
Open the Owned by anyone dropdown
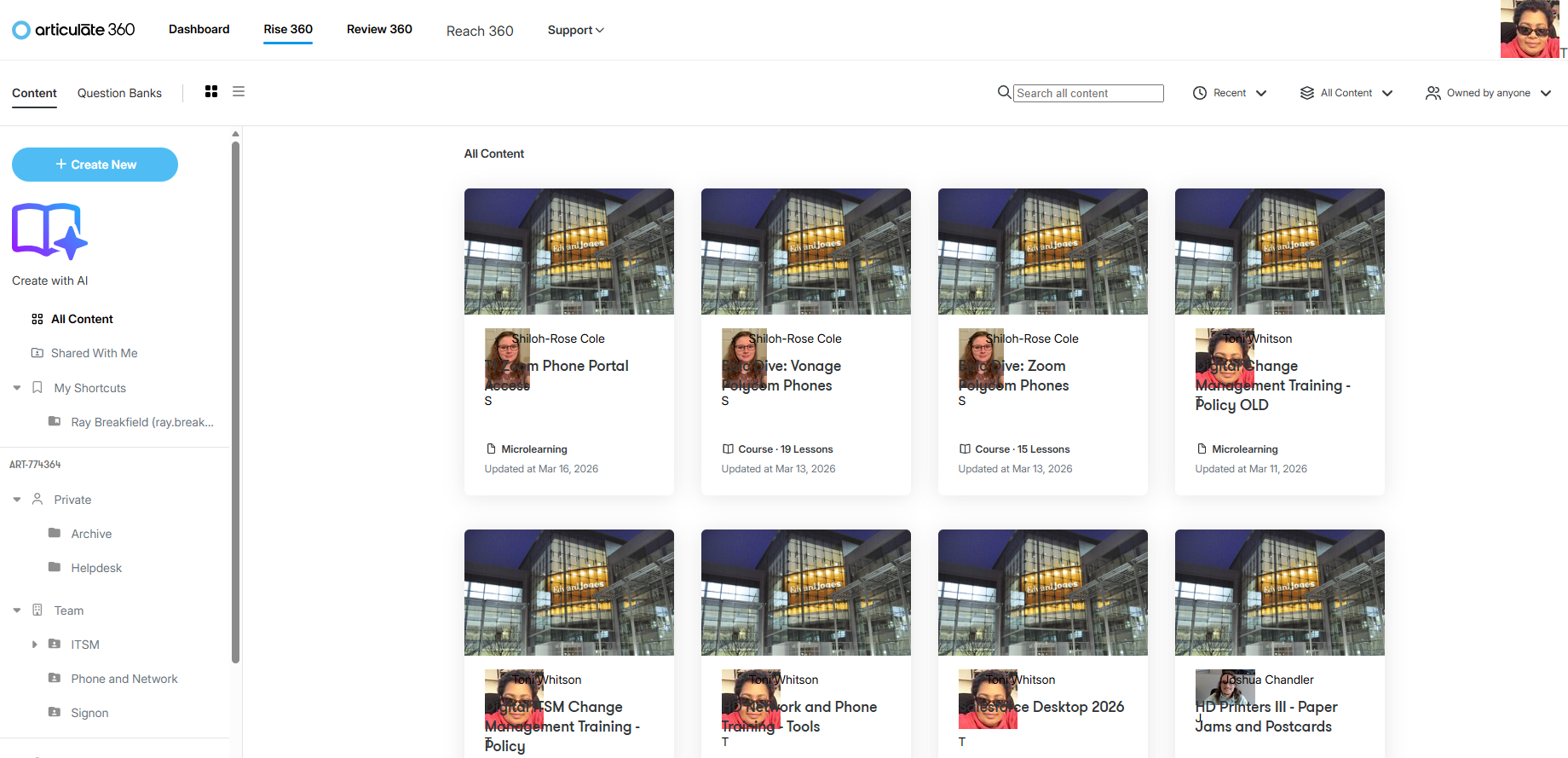(x=1488, y=93)
